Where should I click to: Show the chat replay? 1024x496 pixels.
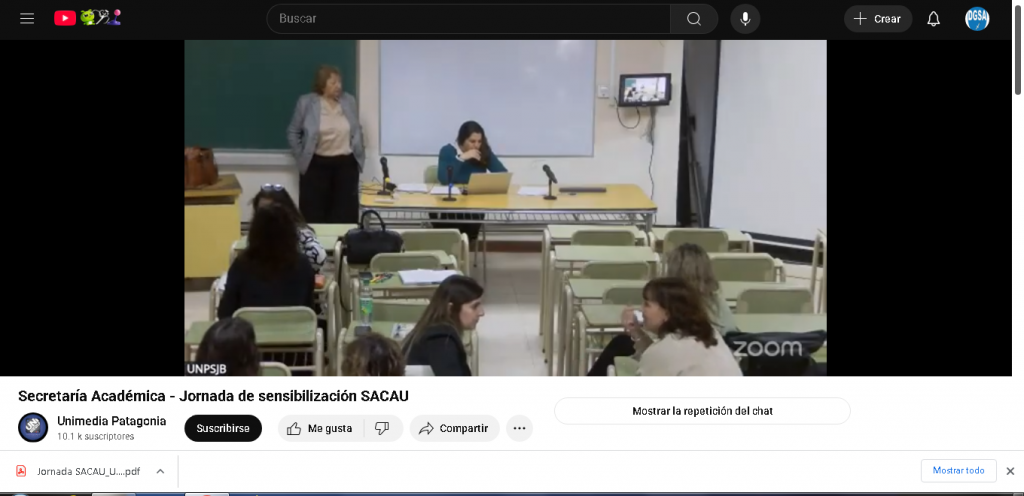coord(702,411)
